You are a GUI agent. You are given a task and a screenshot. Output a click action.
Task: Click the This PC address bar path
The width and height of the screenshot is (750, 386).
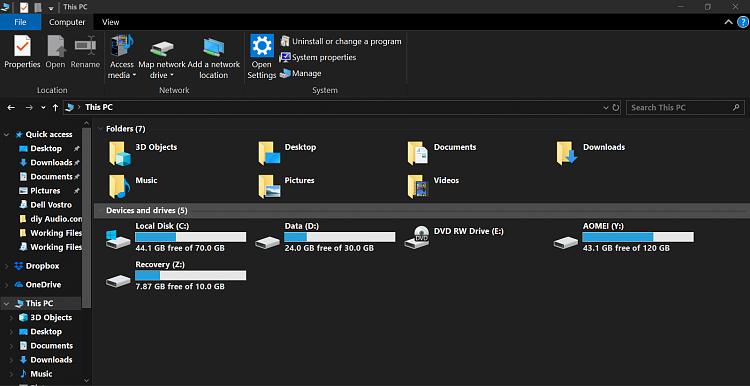pyautogui.click(x=99, y=108)
